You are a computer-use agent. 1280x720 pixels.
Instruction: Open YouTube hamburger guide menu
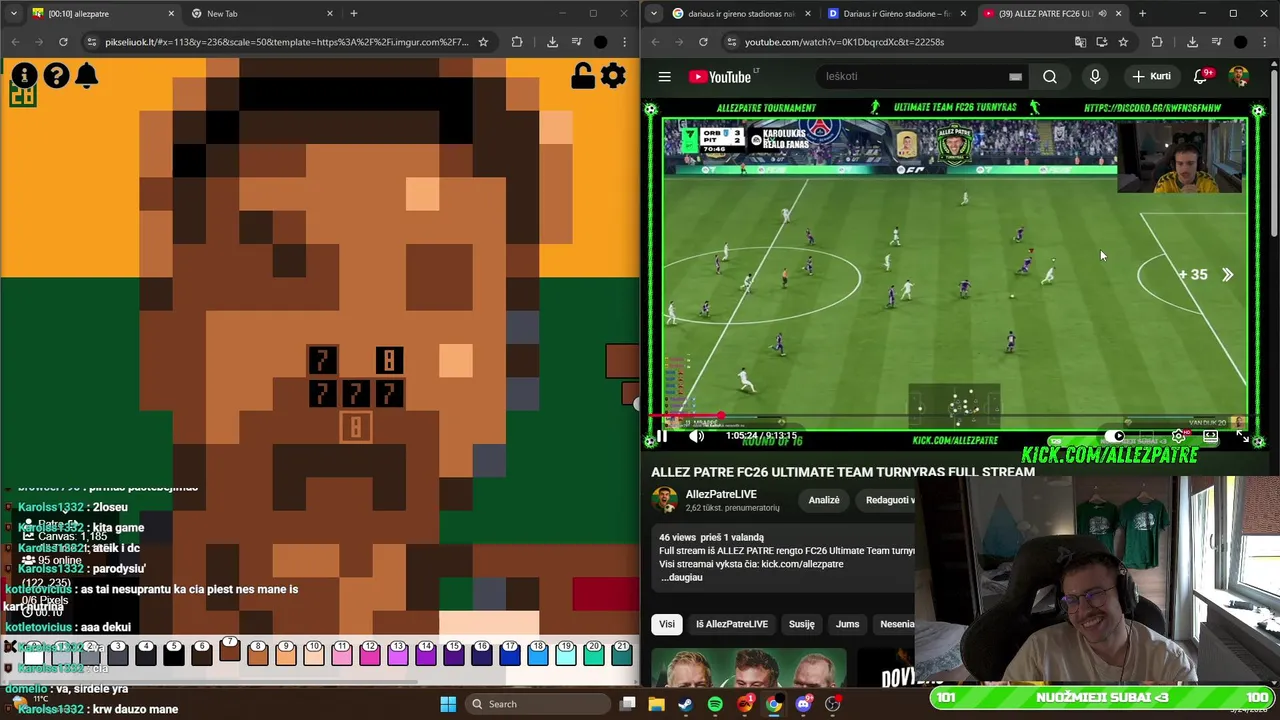pyautogui.click(x=664, y=77)
